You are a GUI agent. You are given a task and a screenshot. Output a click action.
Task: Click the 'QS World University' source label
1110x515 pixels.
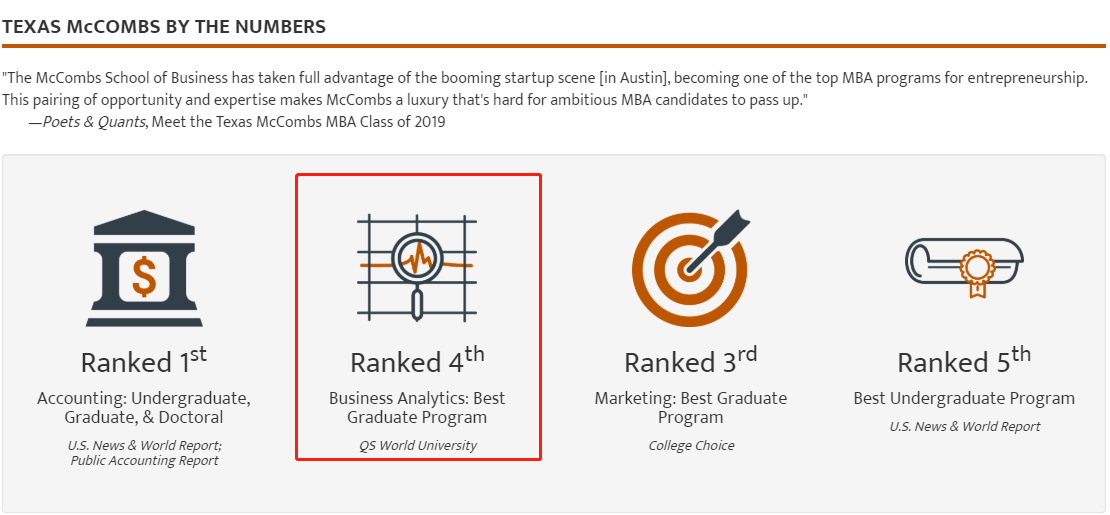coord(418,446)
